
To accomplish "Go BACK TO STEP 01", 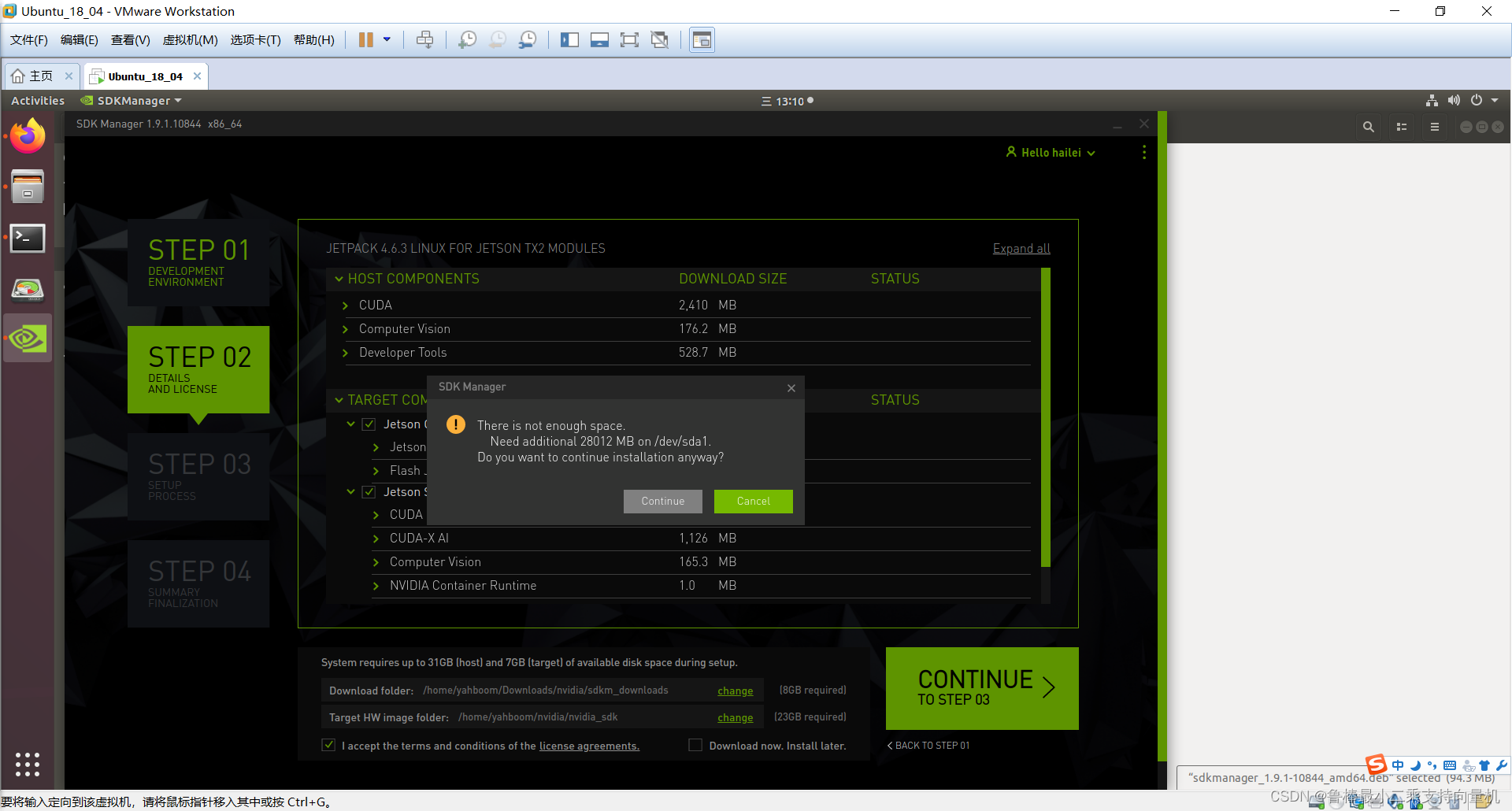I will (928, 746).
